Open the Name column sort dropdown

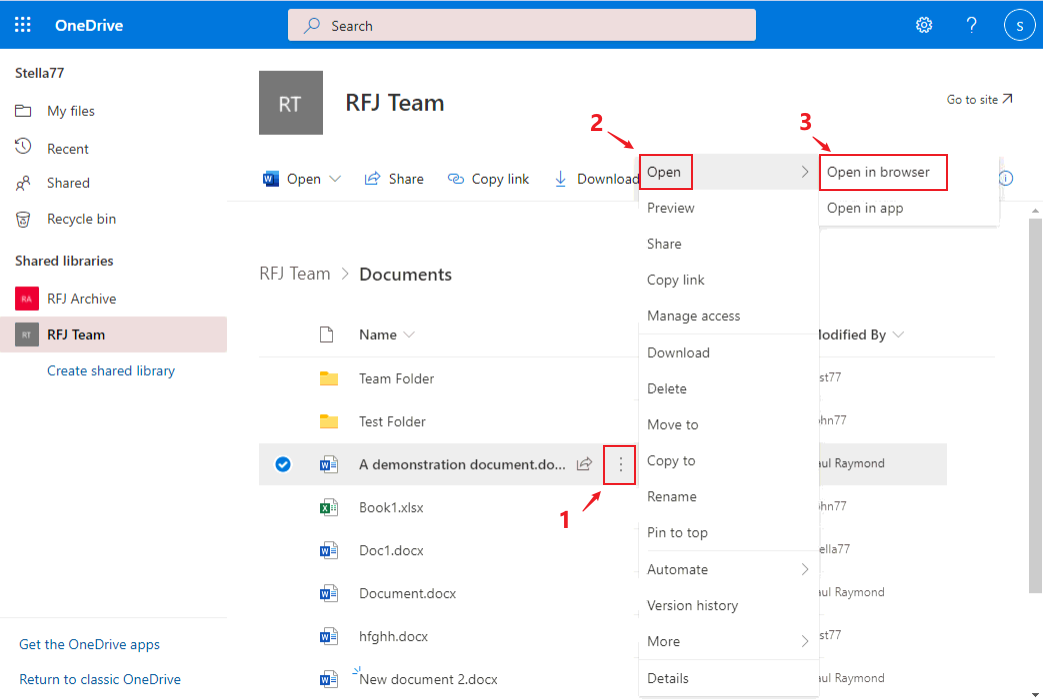pyautogui.click(x=409, y=335)
